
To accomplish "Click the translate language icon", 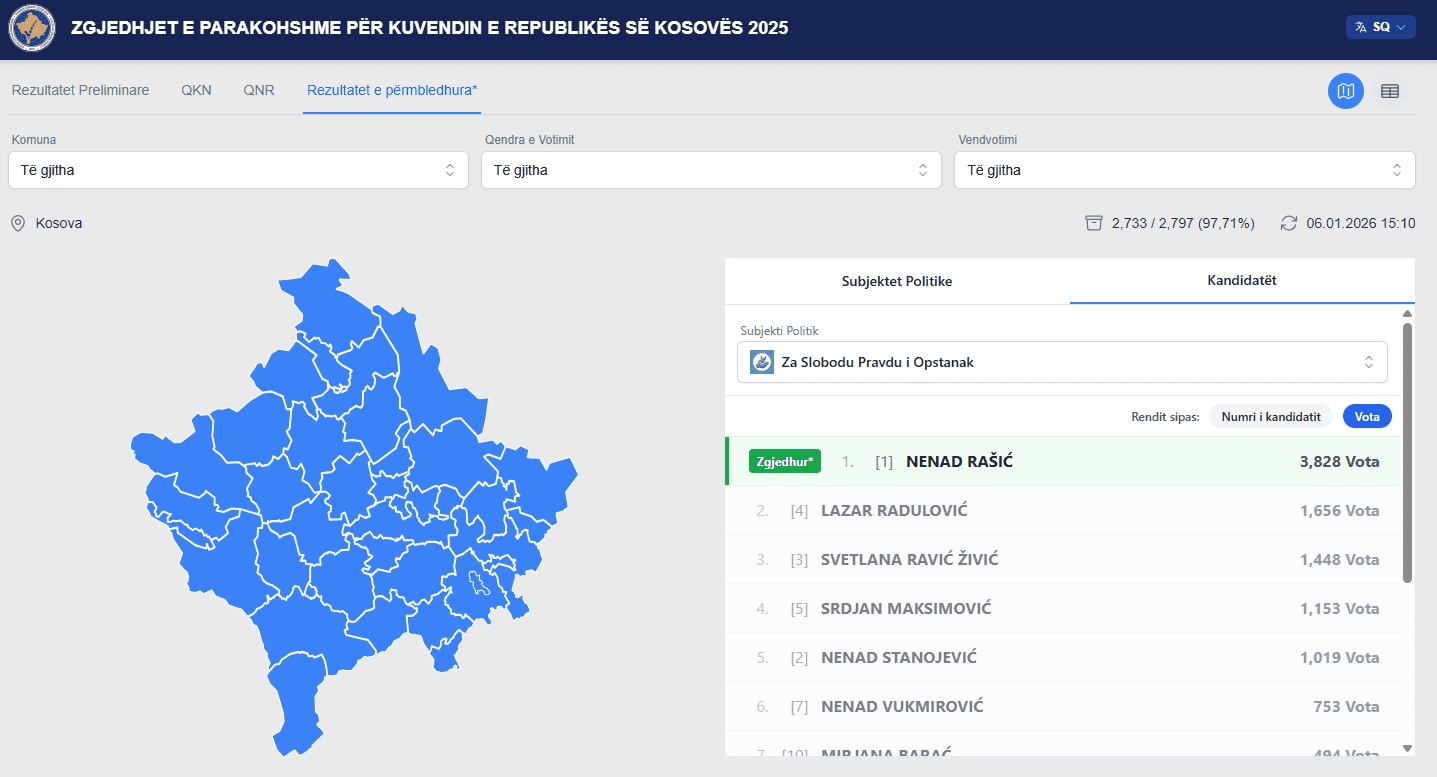I will [1360, 28].
